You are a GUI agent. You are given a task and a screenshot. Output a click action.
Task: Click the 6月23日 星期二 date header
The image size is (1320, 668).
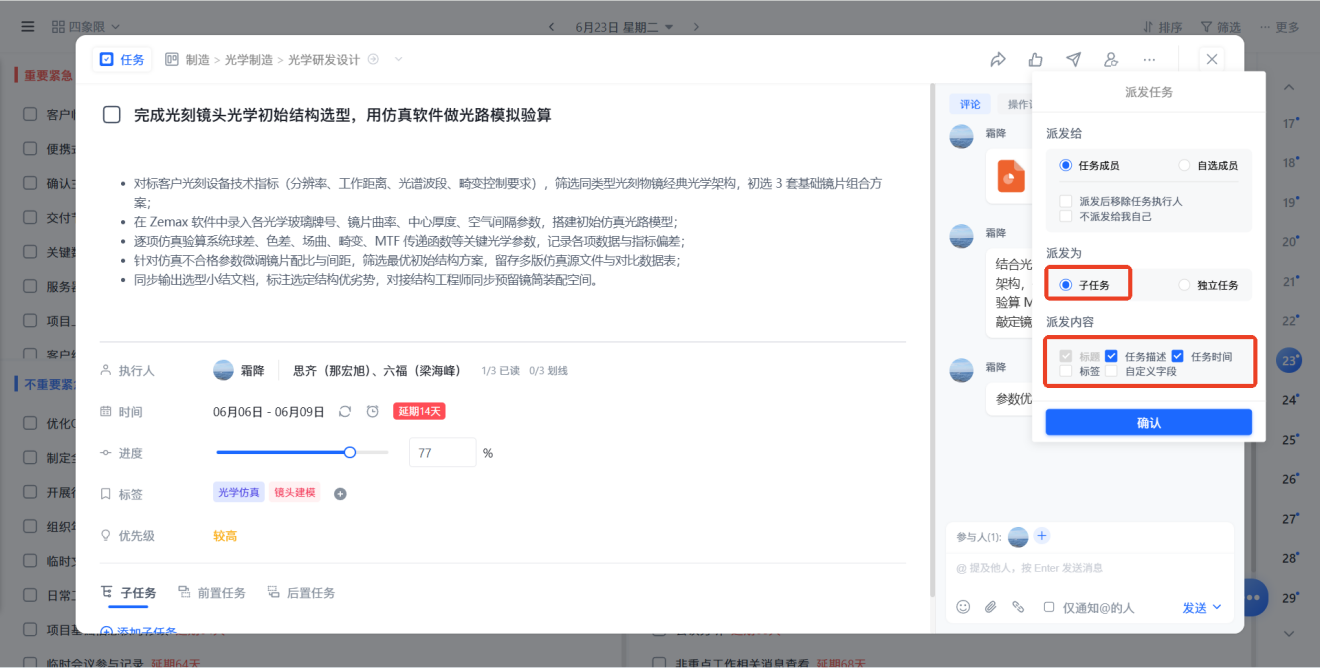click(616, 27)
